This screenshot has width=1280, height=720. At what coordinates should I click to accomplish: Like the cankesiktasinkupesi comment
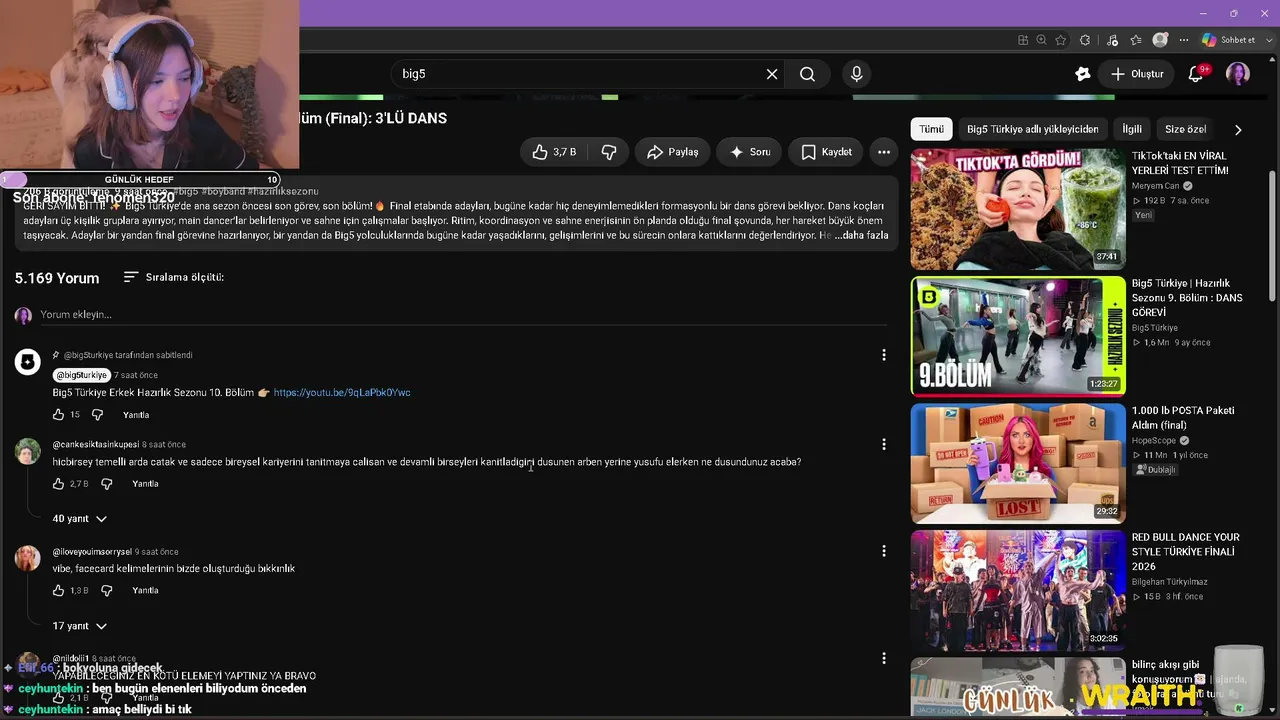pyautogui.click(x=58, y=484)
